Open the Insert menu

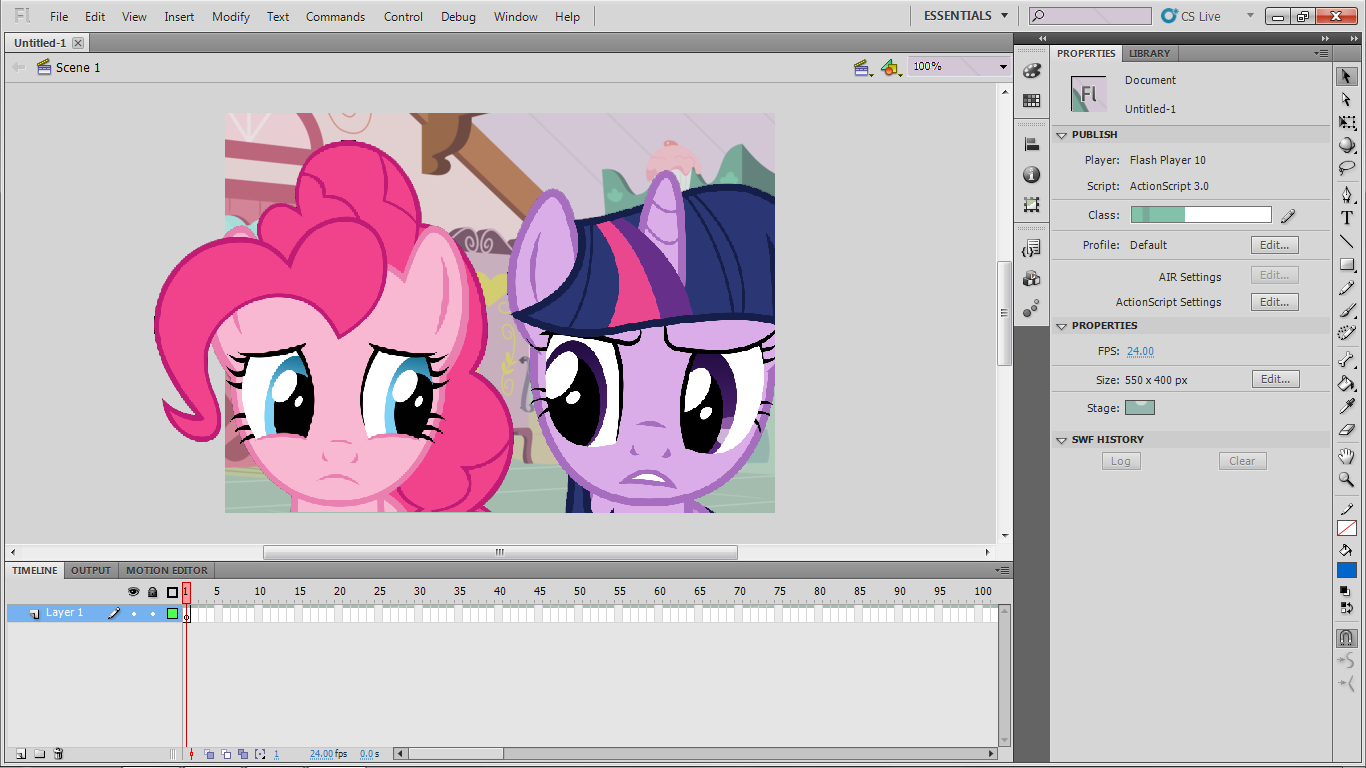point(179,17)
